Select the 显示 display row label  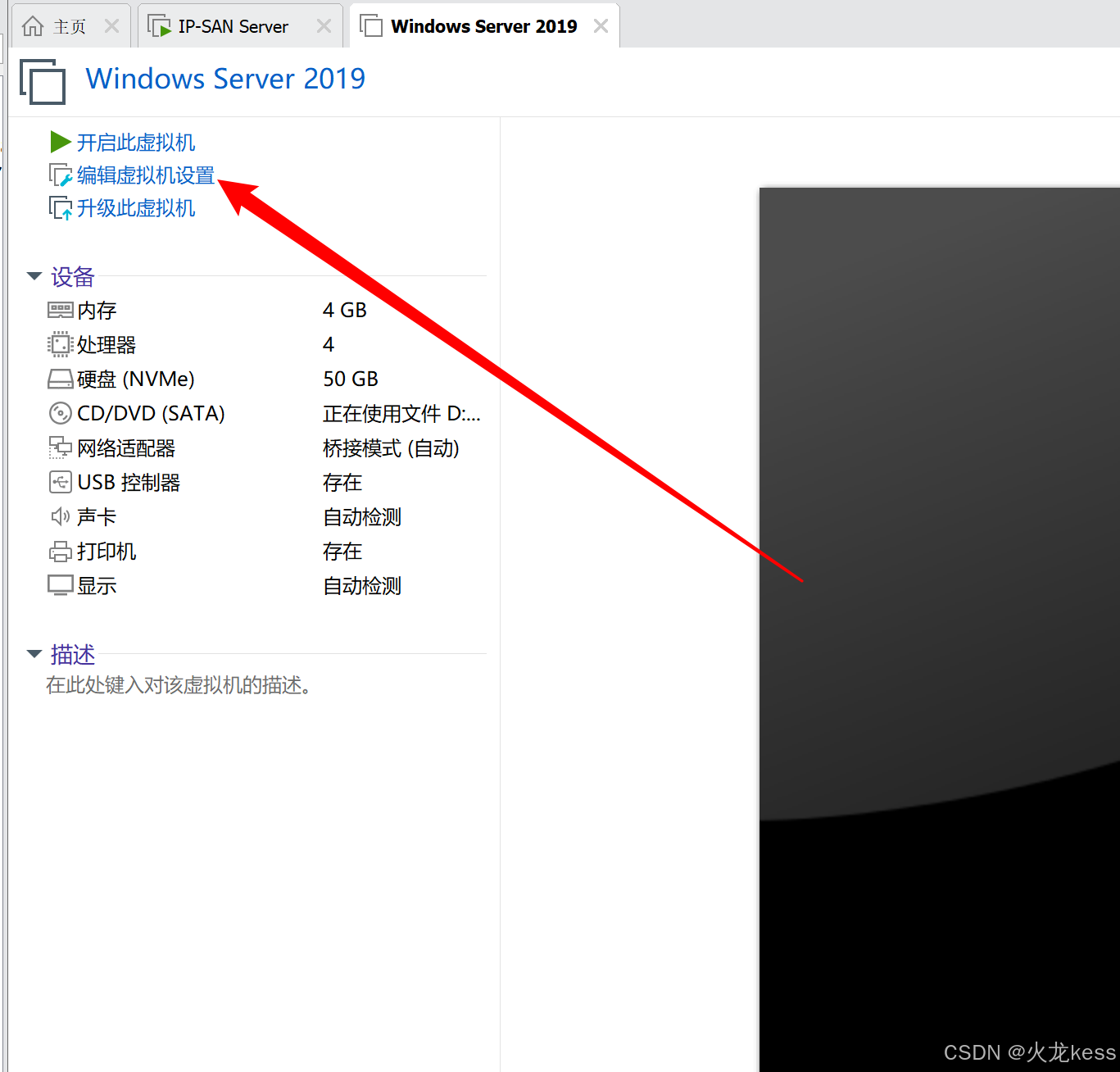click(97, 586)
